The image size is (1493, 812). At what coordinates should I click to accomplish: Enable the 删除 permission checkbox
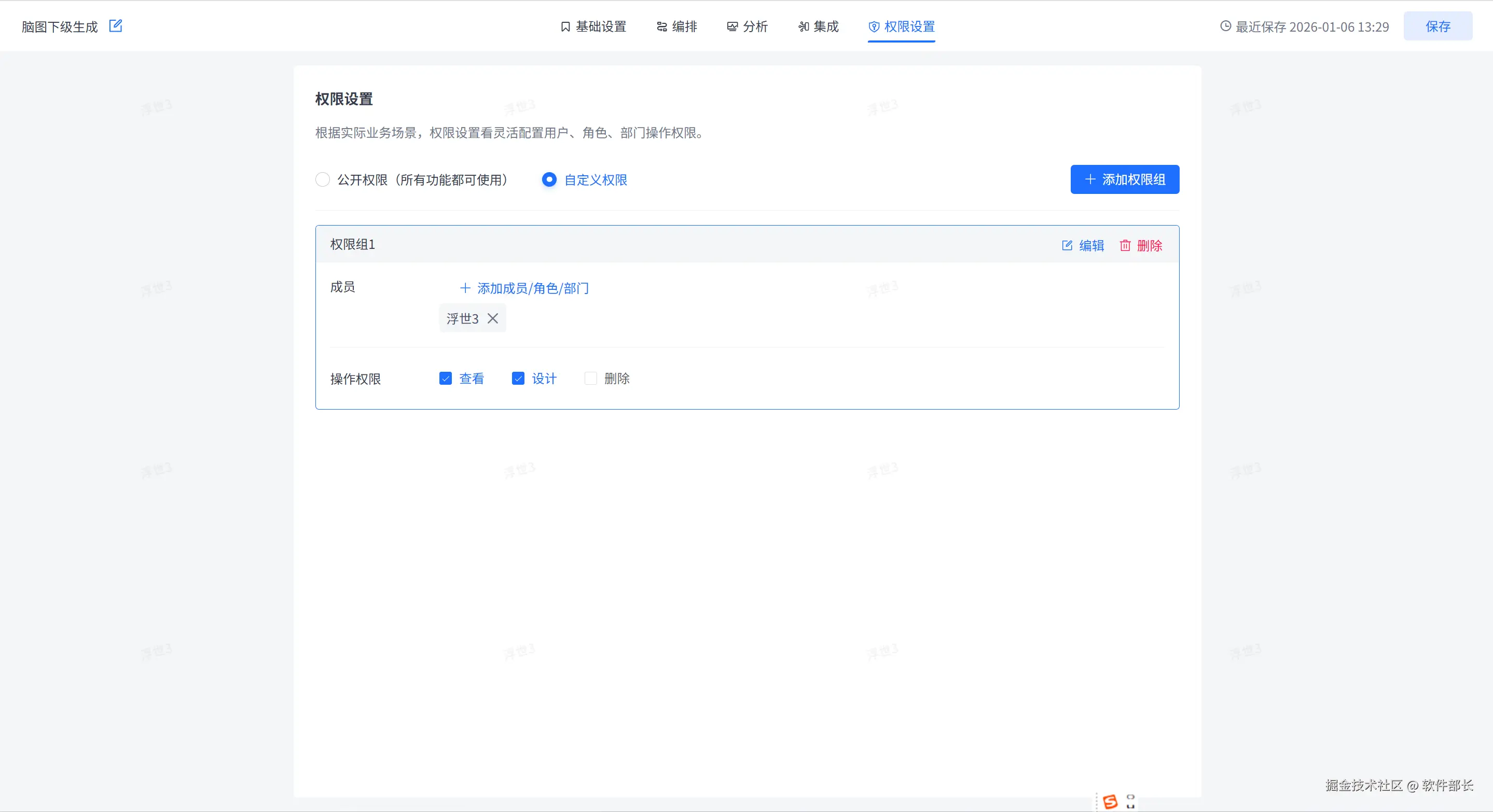[590, 378]
